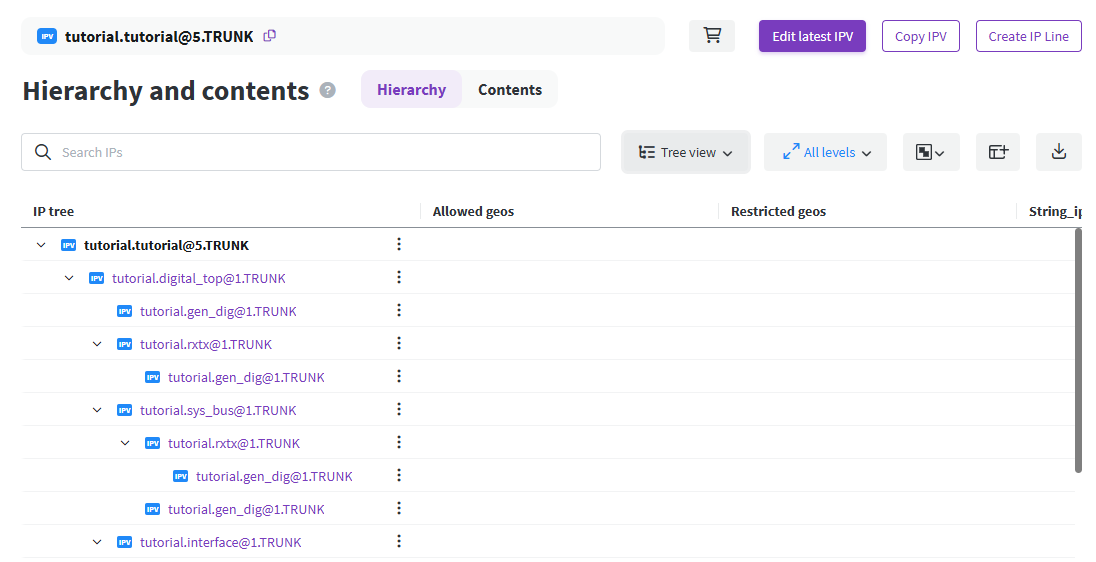Click the download icon button
The width and height of the screenshot is (1096, 562).
coord(1058,152)
